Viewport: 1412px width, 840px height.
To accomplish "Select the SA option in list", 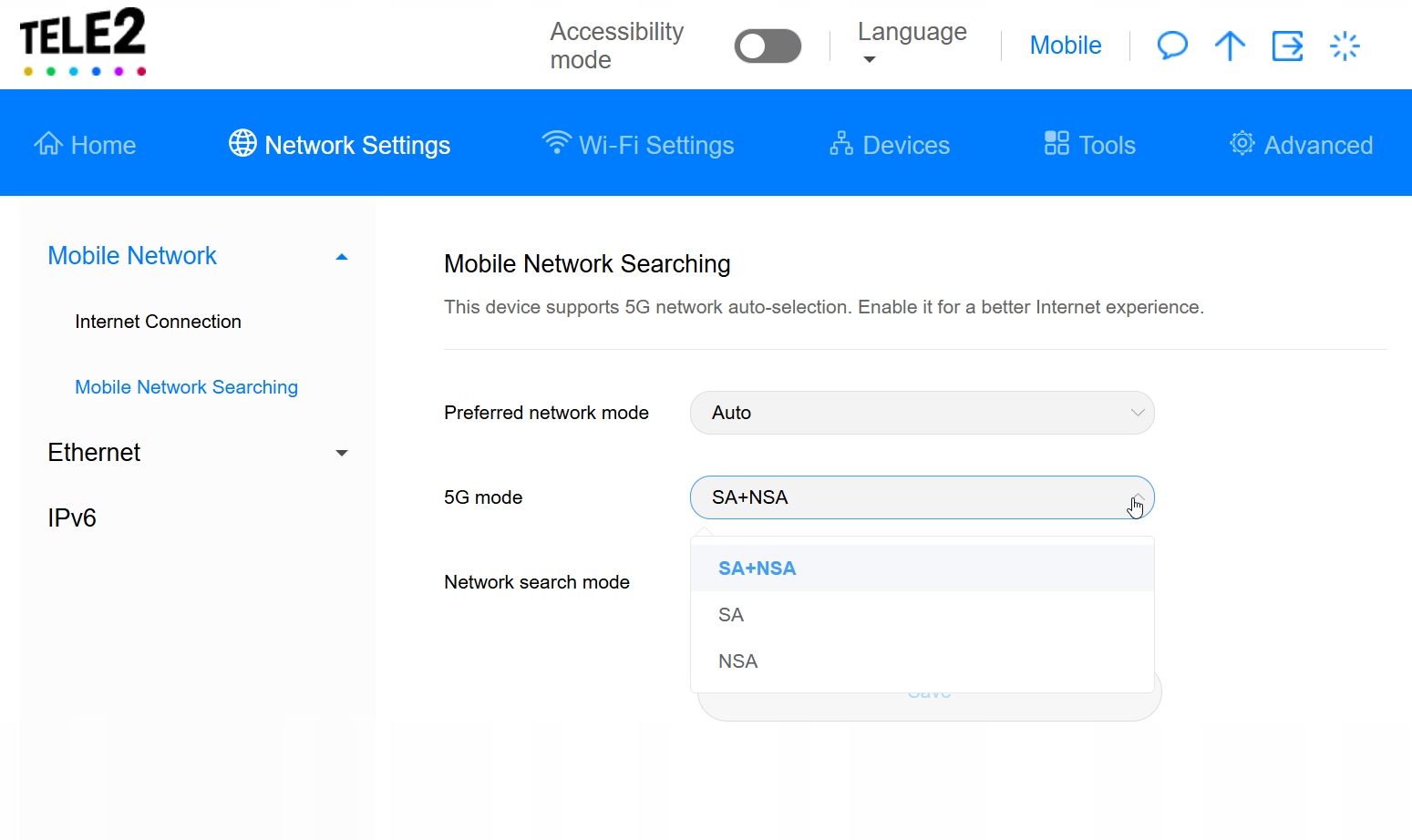I will coord(731,615).
